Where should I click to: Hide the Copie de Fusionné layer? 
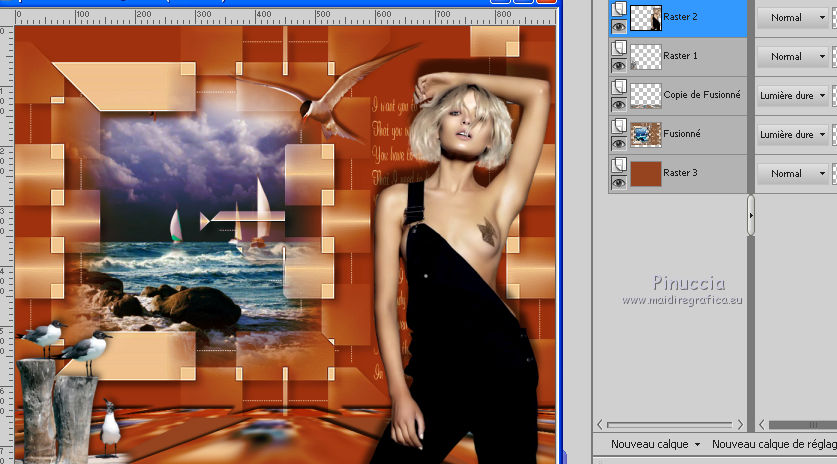point(619,105)
